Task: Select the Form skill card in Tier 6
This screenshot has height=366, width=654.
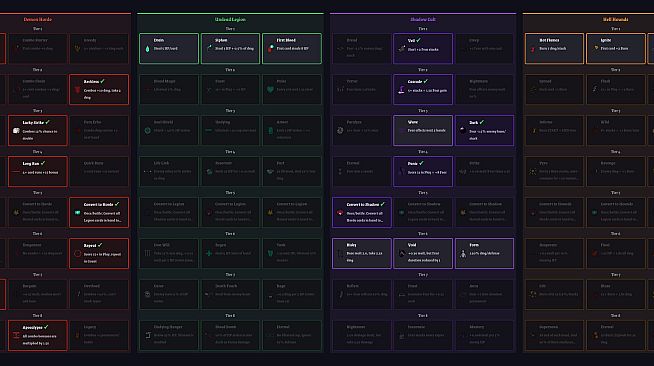Action: point(484,253)
